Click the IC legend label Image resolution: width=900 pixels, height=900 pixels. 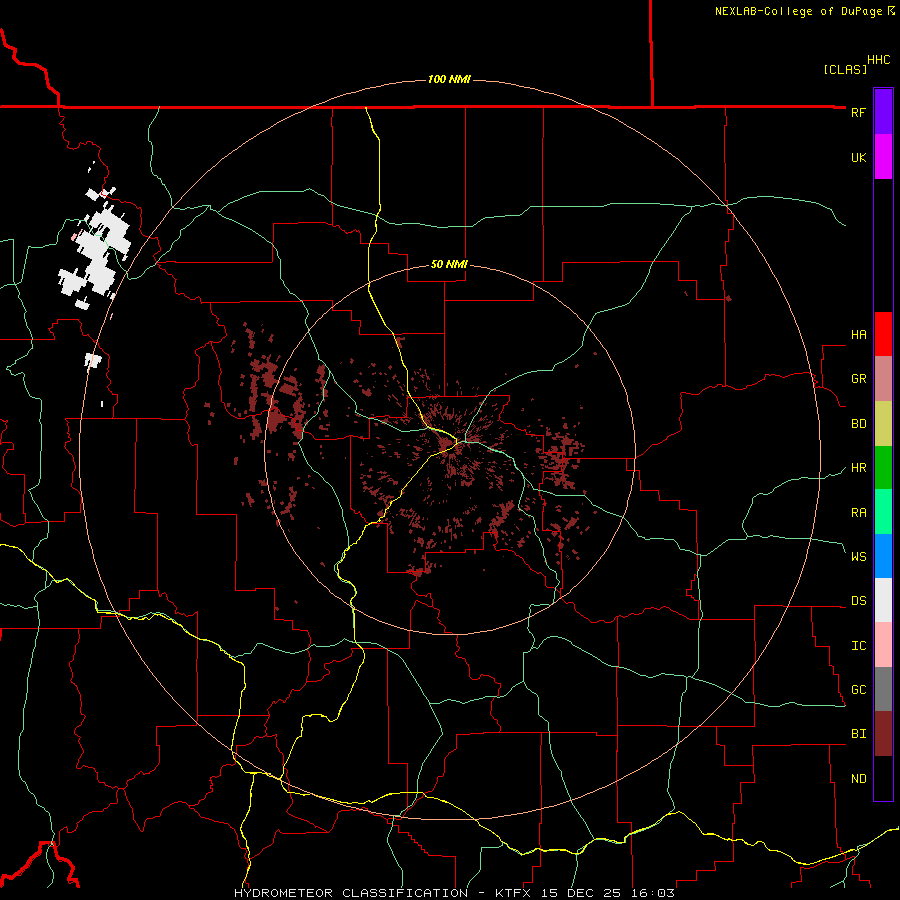[858, 646]
